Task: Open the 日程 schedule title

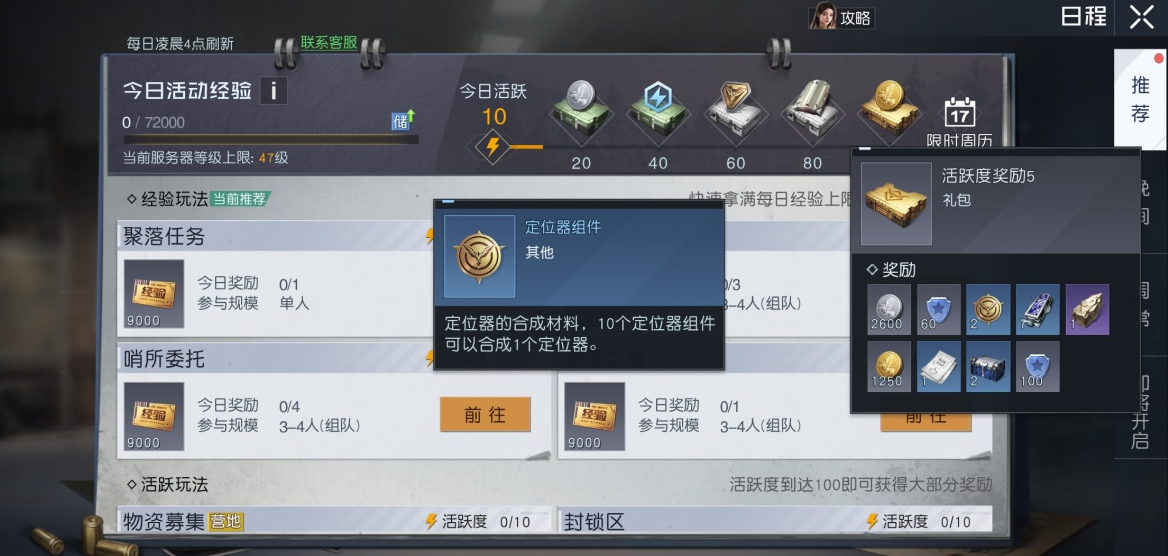Action: pos(1084,16)
